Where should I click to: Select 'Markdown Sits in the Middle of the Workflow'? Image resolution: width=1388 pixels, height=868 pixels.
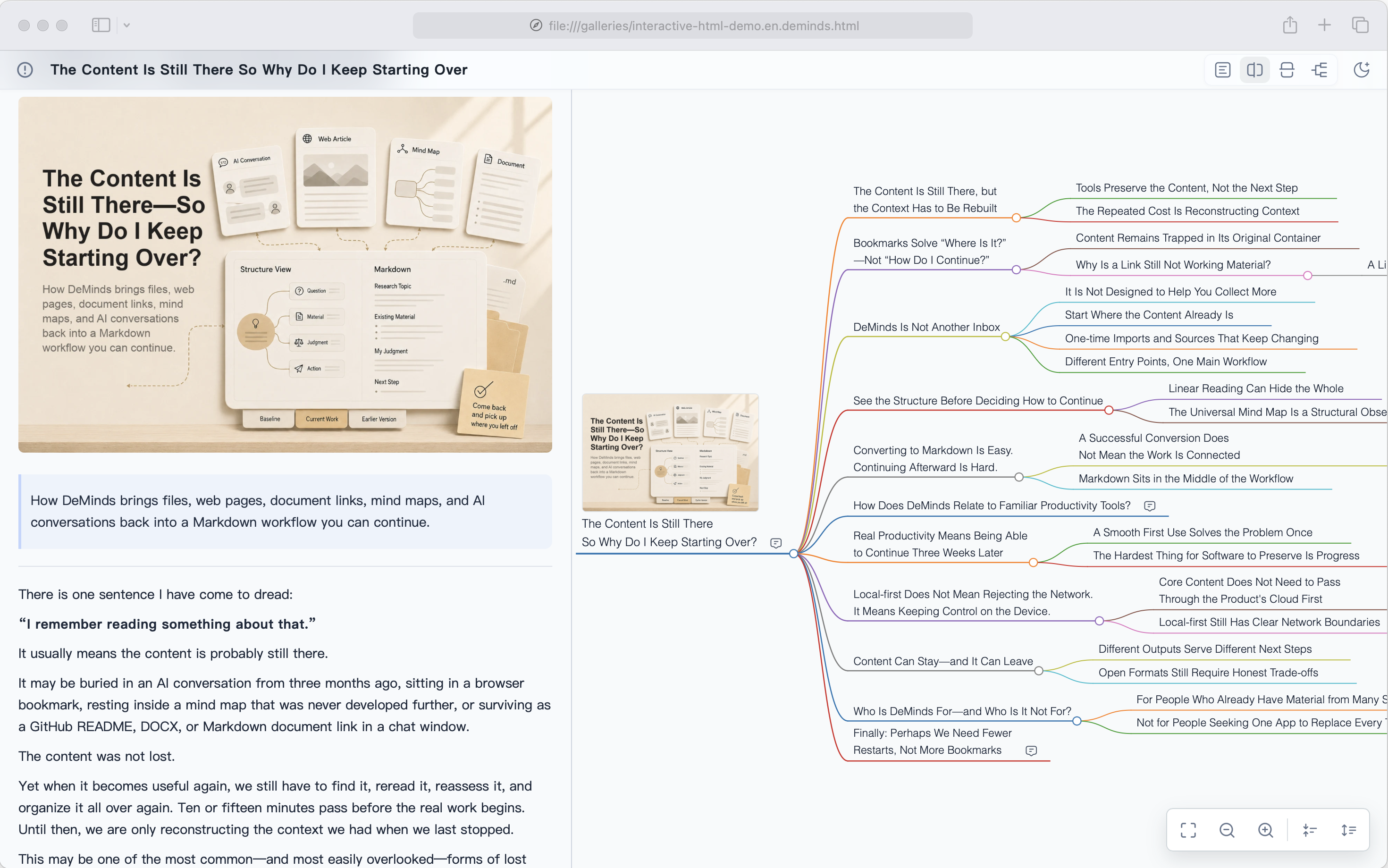tap(1186, 478)
